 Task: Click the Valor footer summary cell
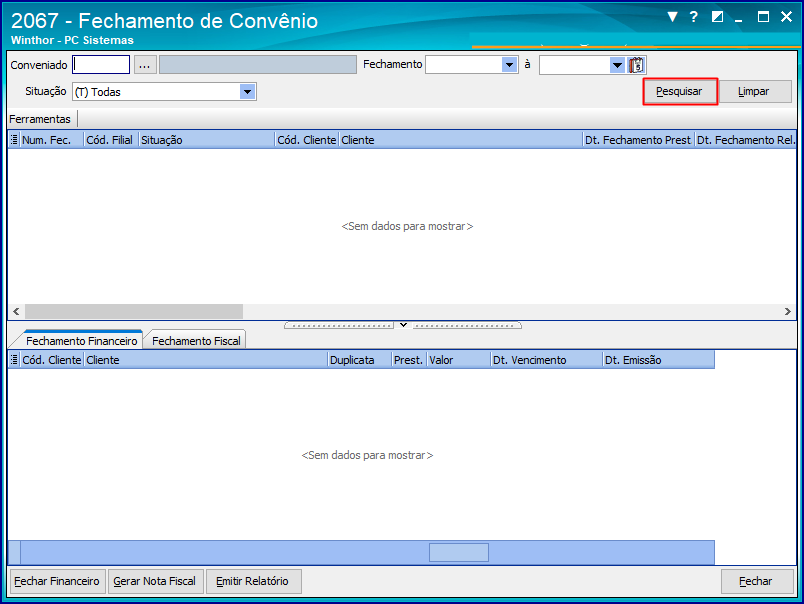[x=458, y=552]
